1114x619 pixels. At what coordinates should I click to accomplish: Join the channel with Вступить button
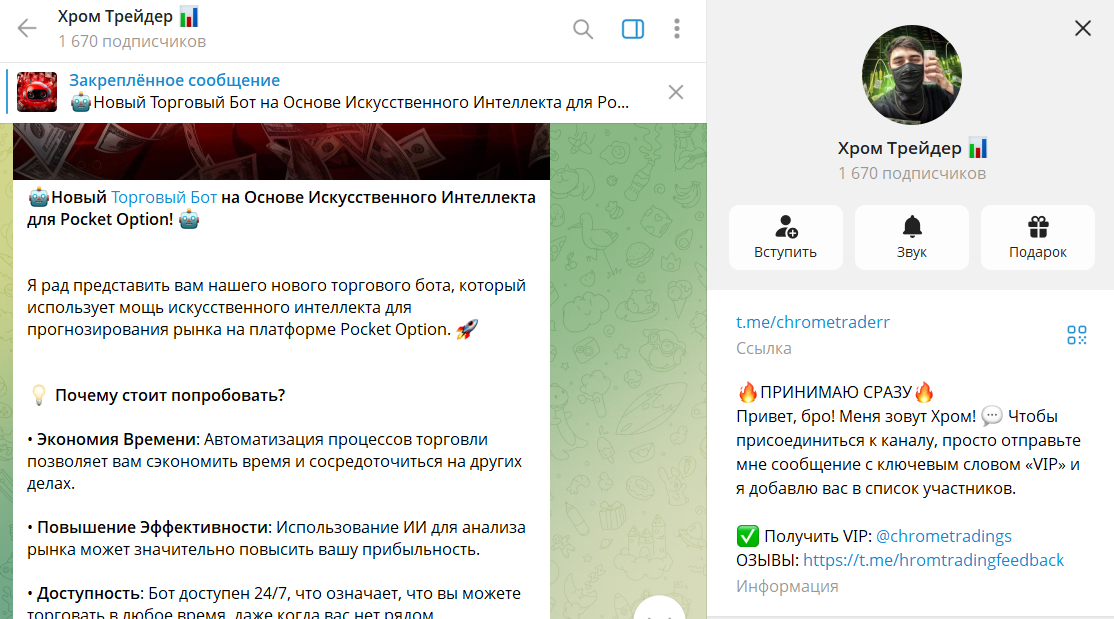[x=785, y=237]
